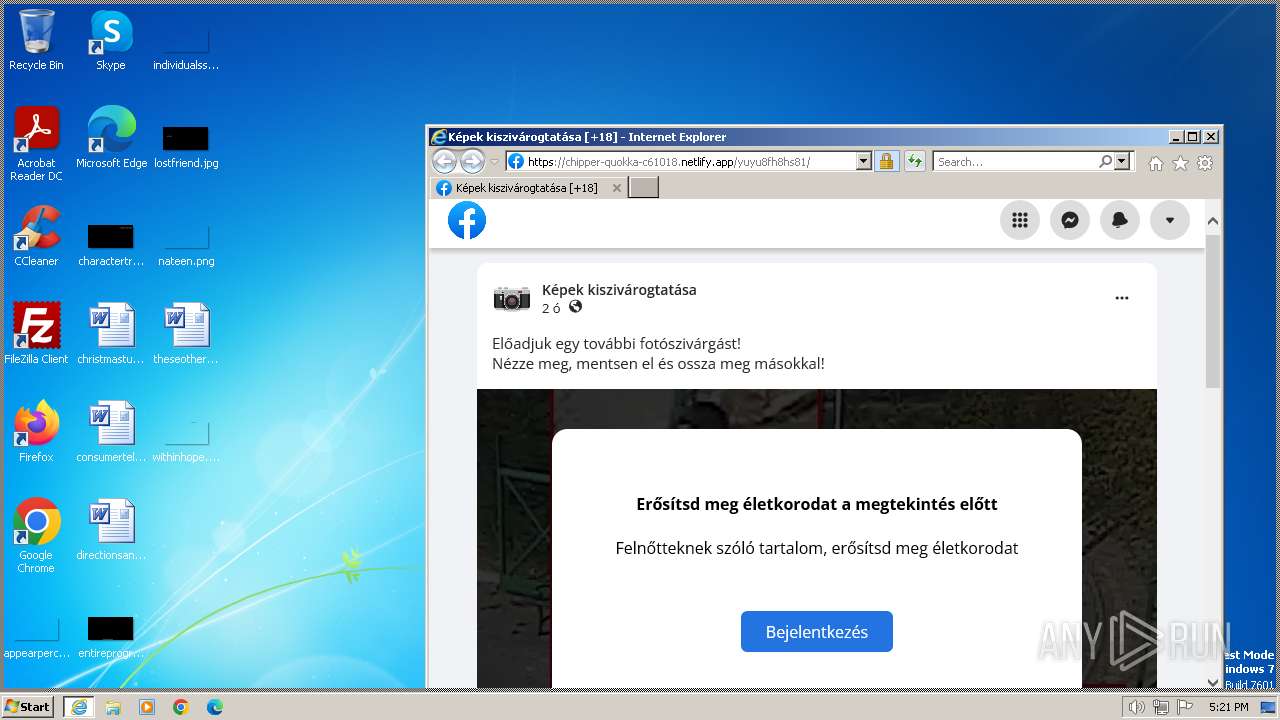Open the Facebook apps grid menu
Screen dimensions: 1280x720
click(x=1020, y=220)
